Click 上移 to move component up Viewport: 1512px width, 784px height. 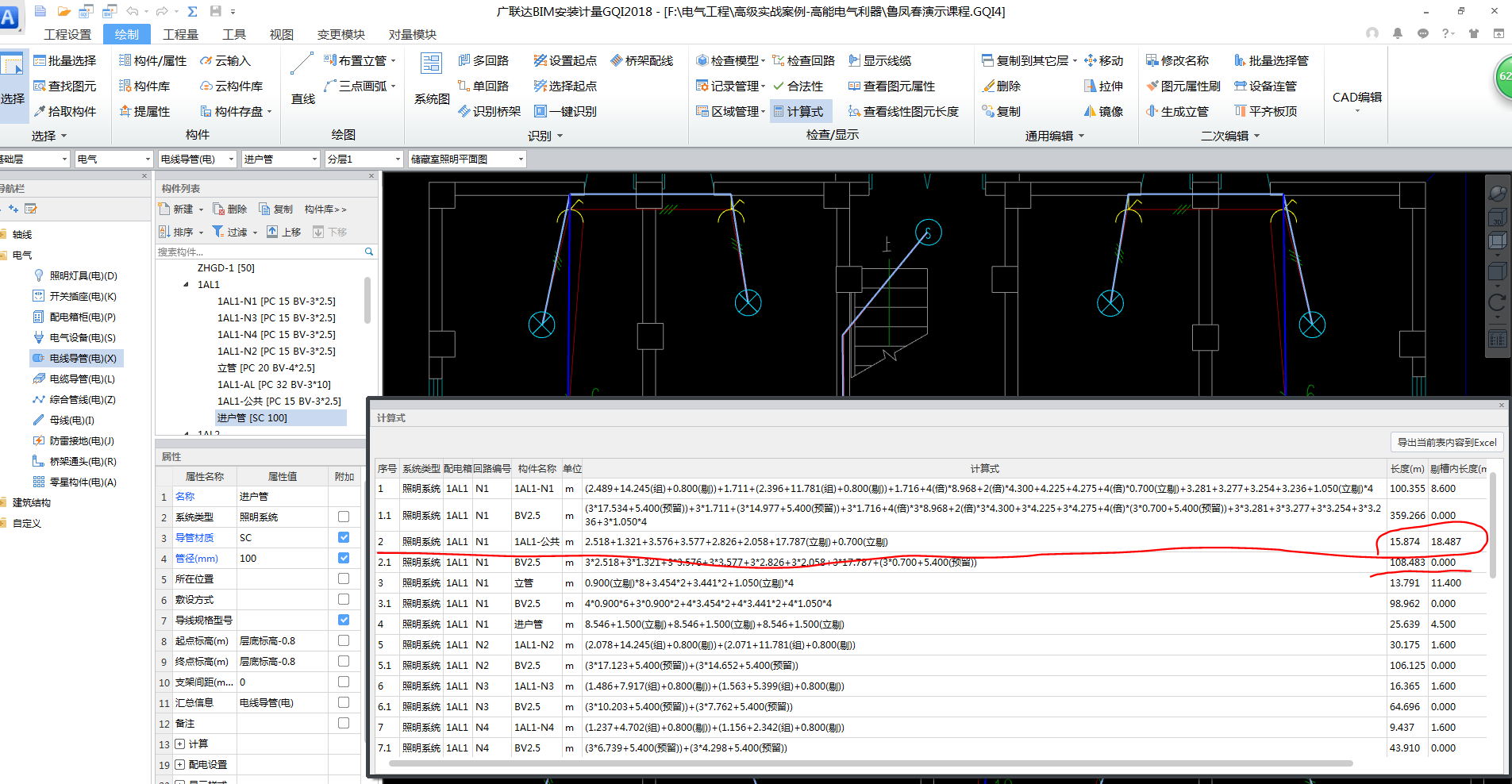[284, 232]
